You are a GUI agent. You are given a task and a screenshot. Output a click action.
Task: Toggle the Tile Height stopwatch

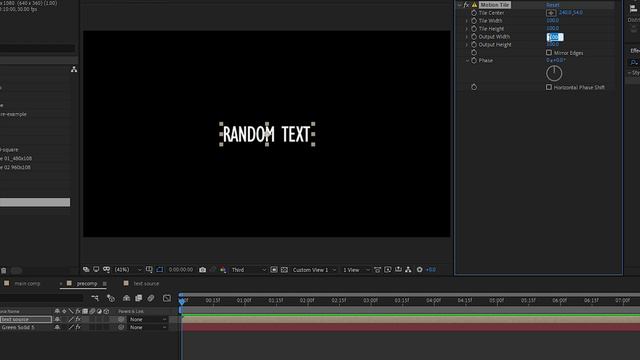pos(474,29)
